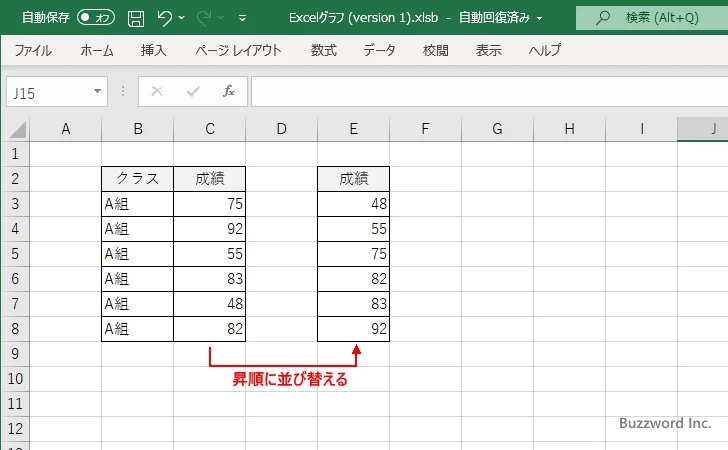Click cell C5 with value 55
The height and width of the screenshot is (450, 728).
(x=209, y=254)
